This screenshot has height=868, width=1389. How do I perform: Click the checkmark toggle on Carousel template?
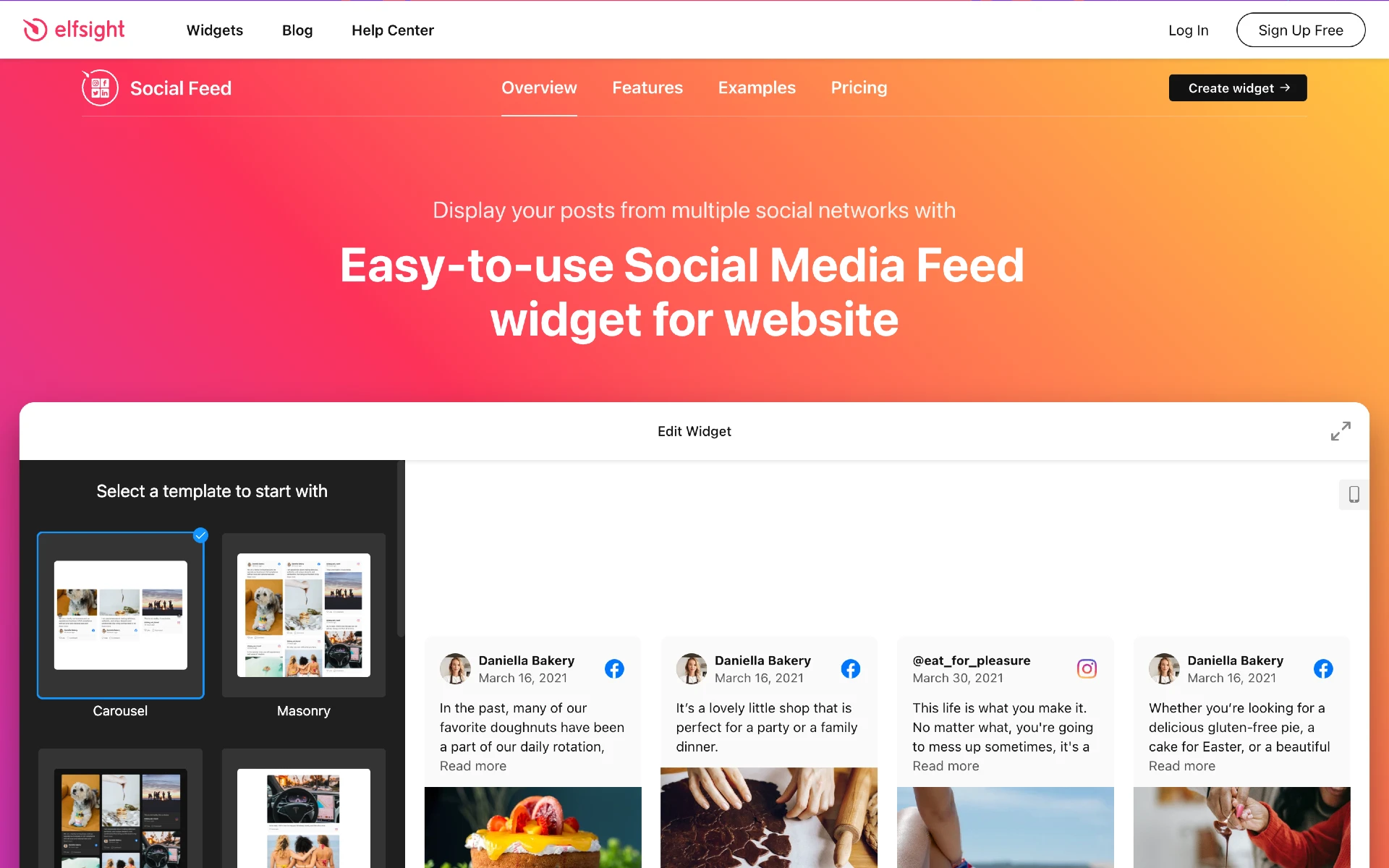click(200, 535)
